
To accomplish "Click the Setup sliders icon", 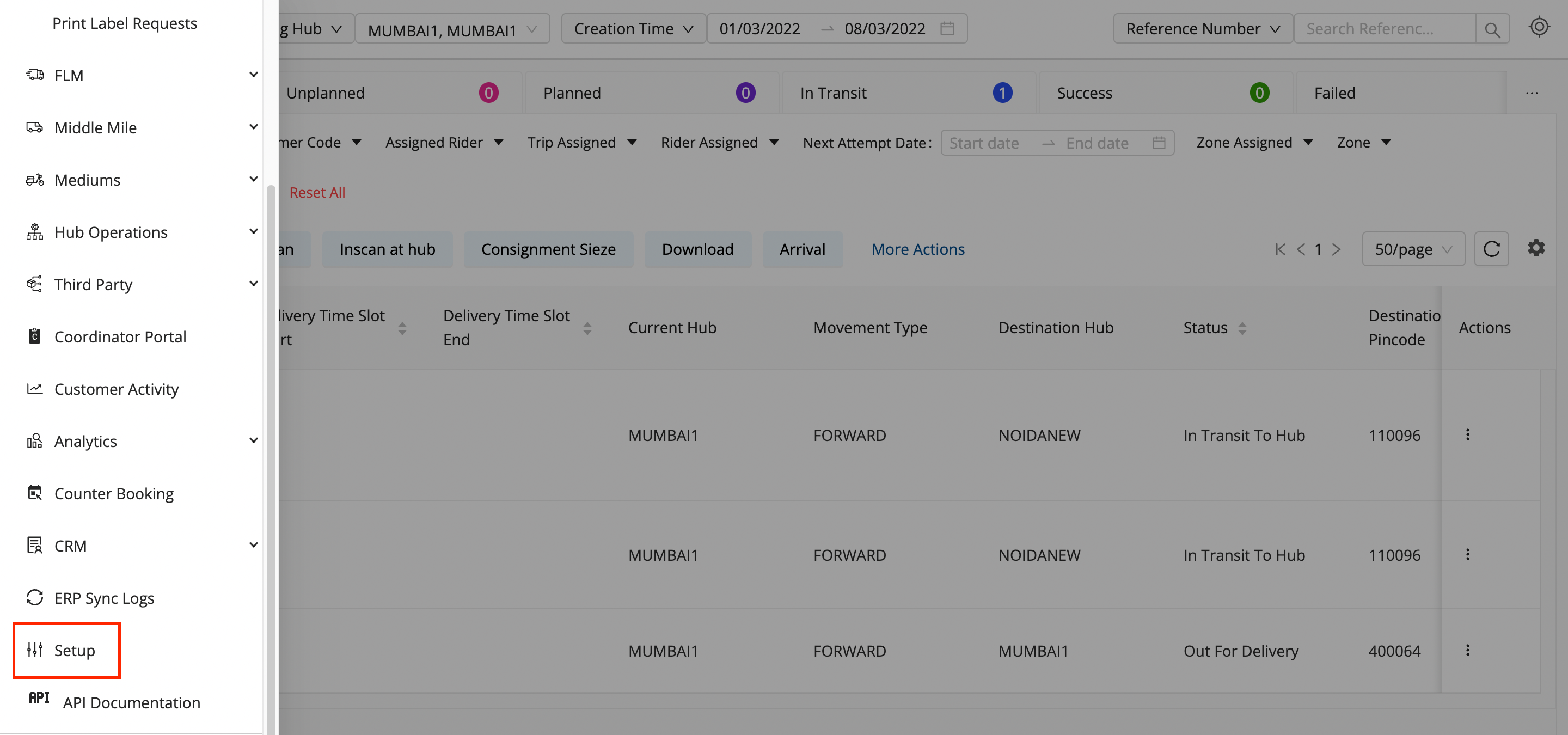I will click(35, 650).
